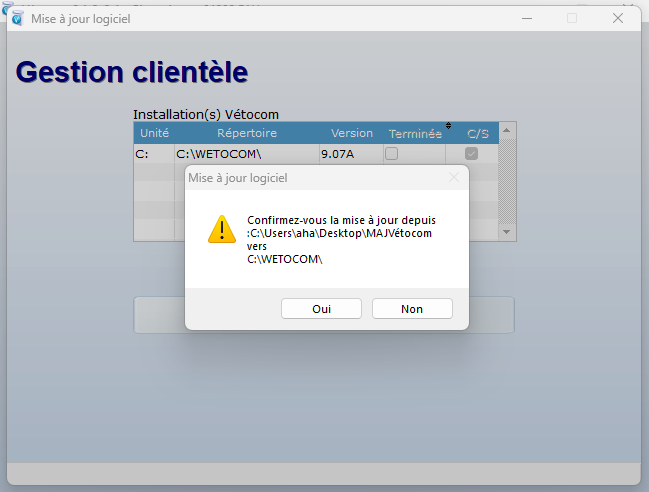Click the Gestion clientèle heading
This screenshot has width=649, height=492.
pyautogui.click(x=132, y=72)
